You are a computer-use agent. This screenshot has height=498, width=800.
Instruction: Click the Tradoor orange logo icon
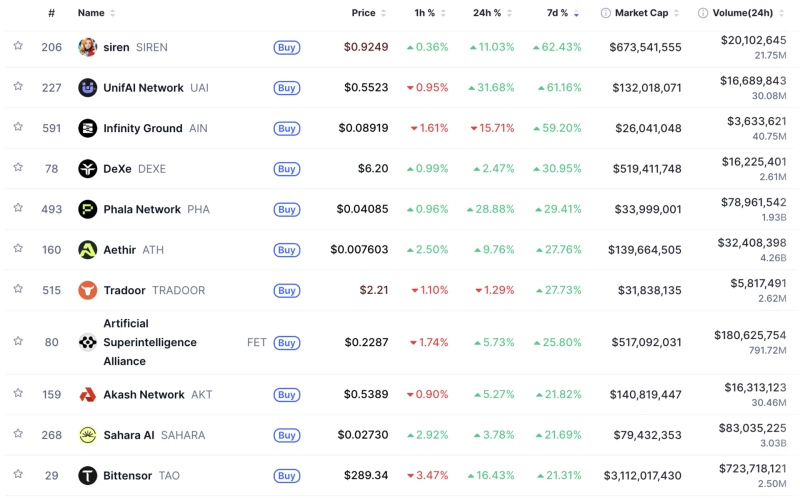[x=88, y=290]
